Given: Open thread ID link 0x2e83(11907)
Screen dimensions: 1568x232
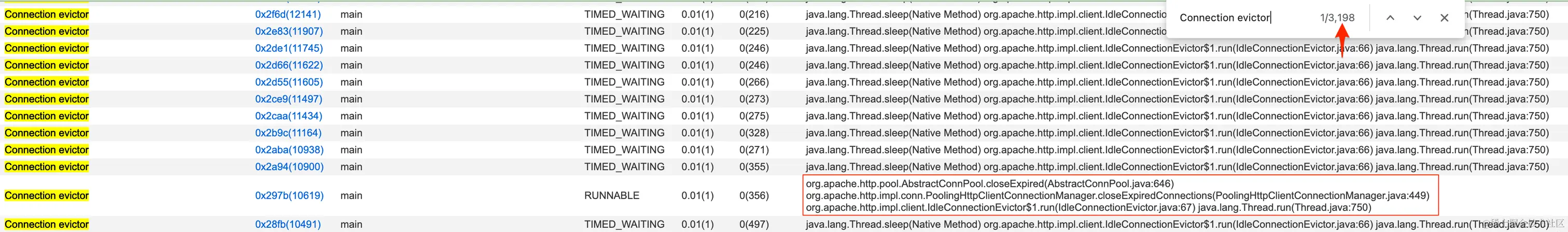Looking at the screenshot, I should pos(288,31).
